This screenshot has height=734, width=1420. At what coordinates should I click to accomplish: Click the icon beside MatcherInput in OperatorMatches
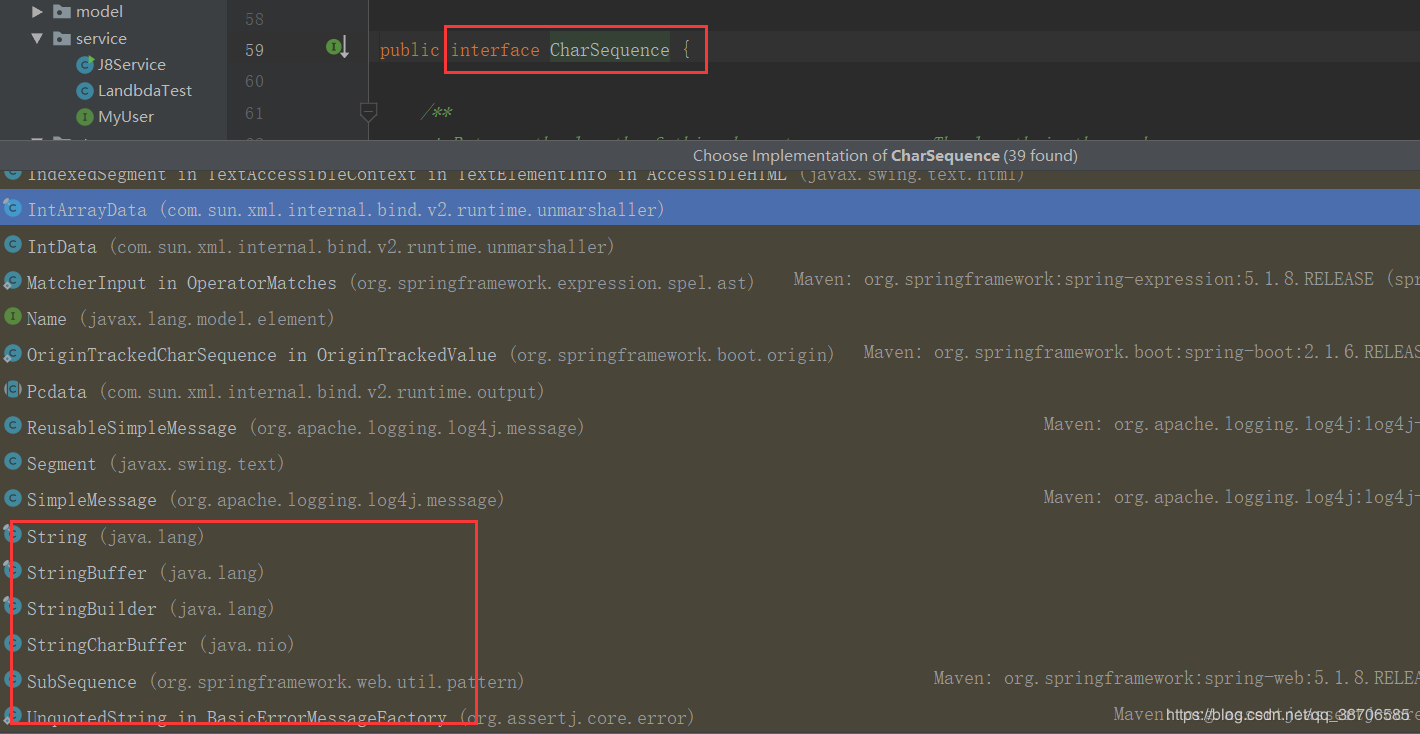pos(13,282)
